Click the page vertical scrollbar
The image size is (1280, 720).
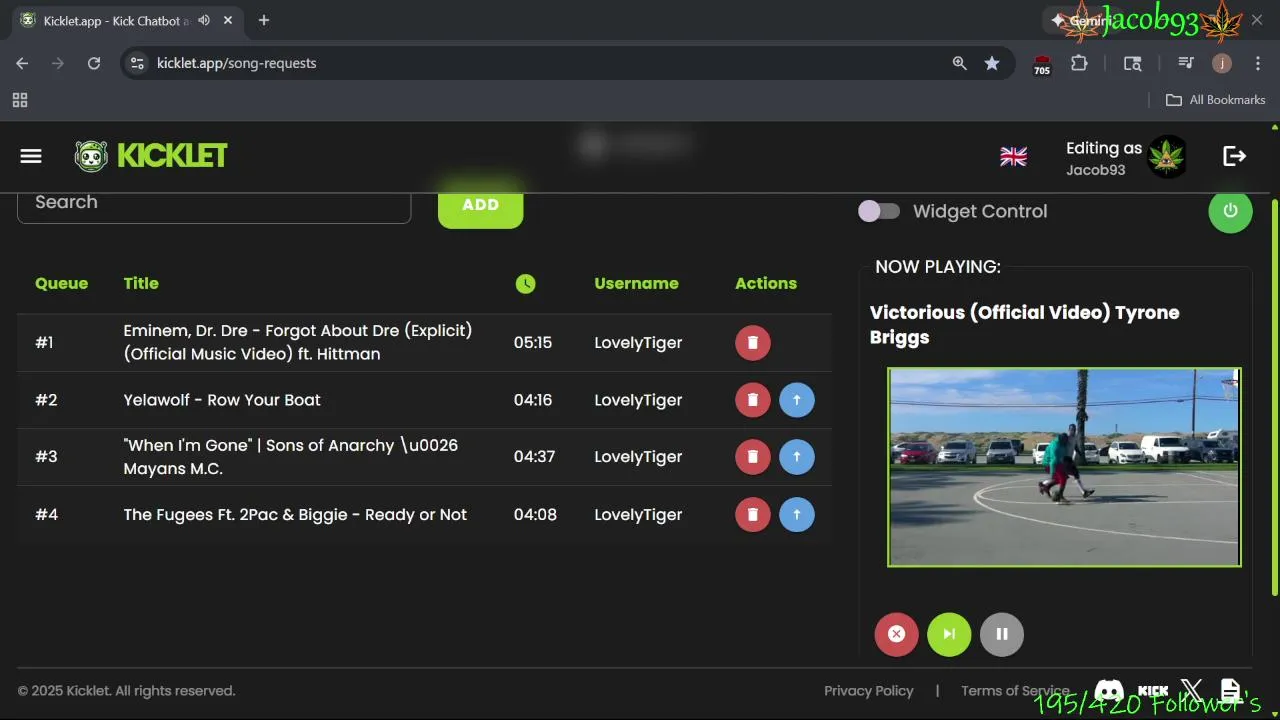pyautogui.click(x=1274, y=397)
